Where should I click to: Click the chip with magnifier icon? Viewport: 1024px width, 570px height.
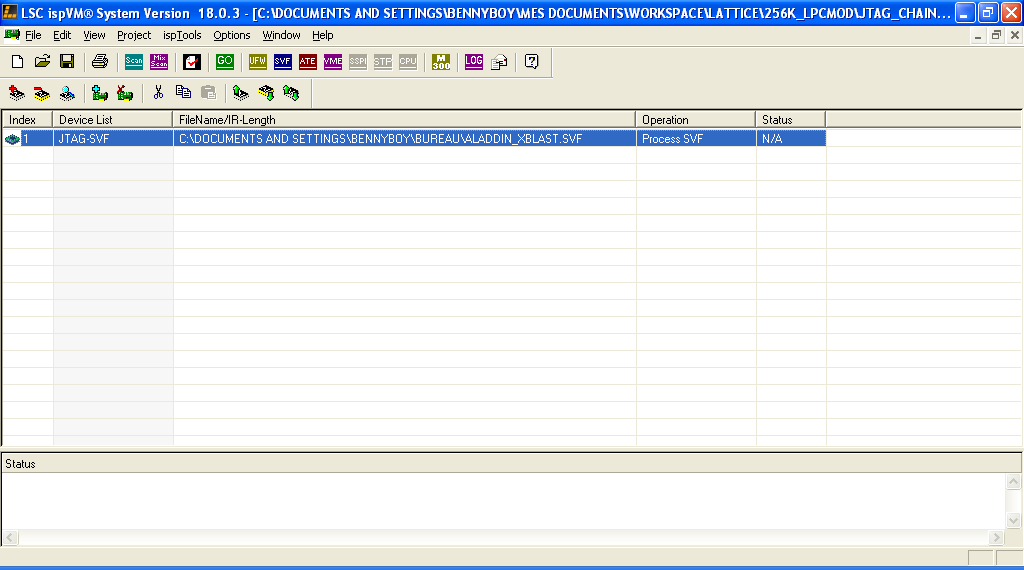(x=67, y=93)
